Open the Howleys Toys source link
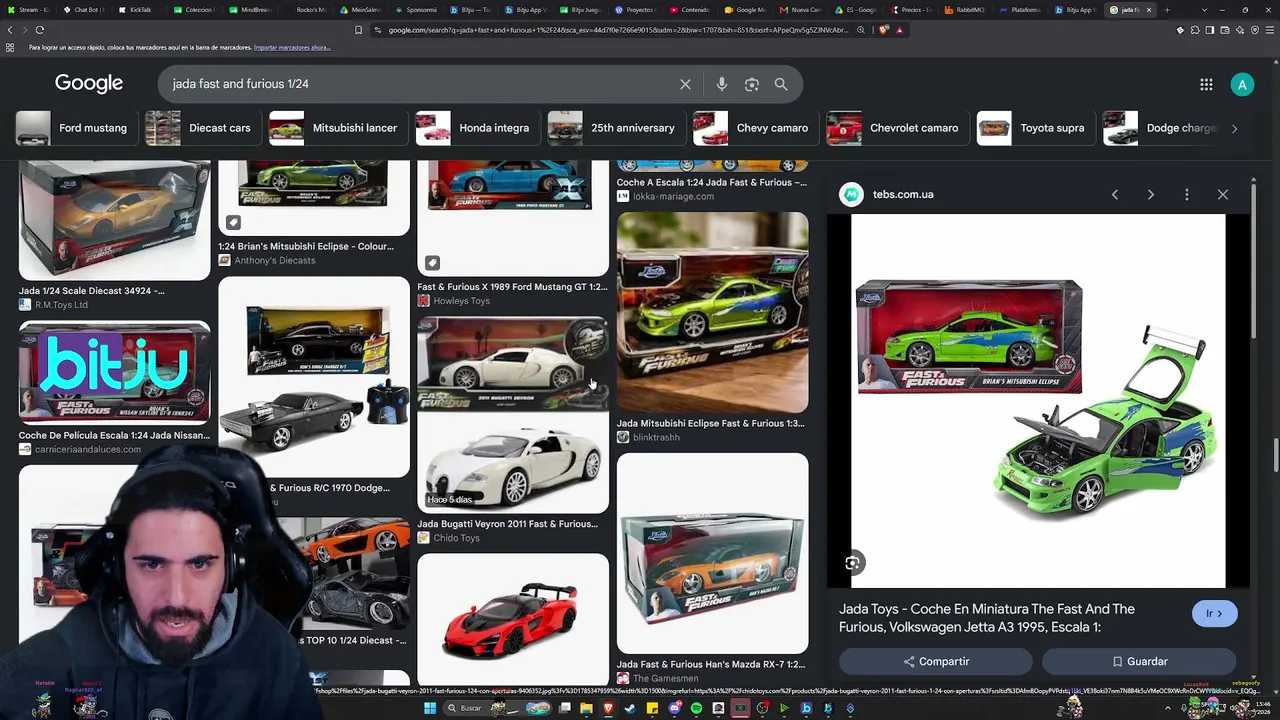This screenshot has height=720, width=1280. [x=461, y=301]
